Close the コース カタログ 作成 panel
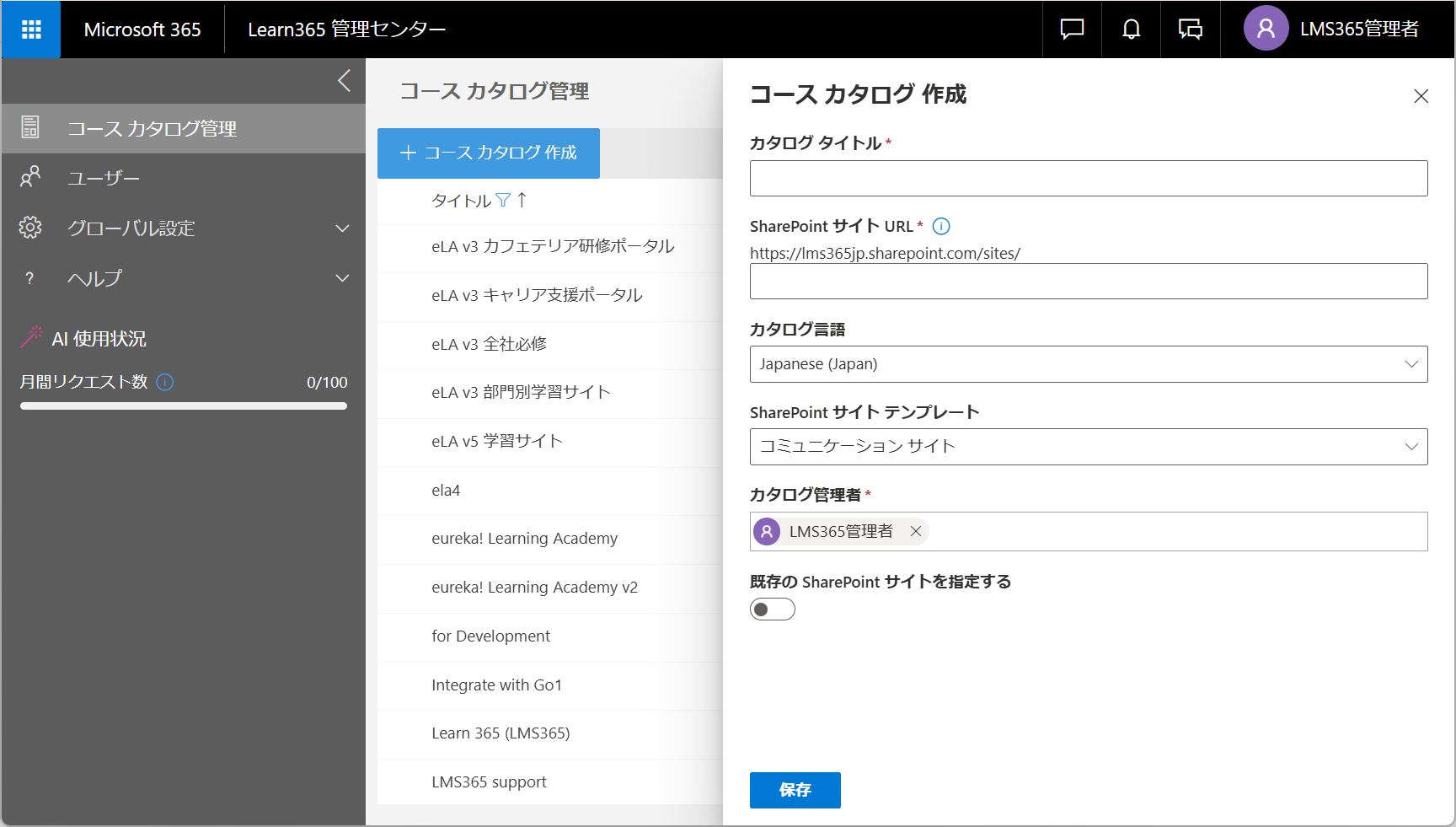Screen dimensions: 1456x827 1421,96
